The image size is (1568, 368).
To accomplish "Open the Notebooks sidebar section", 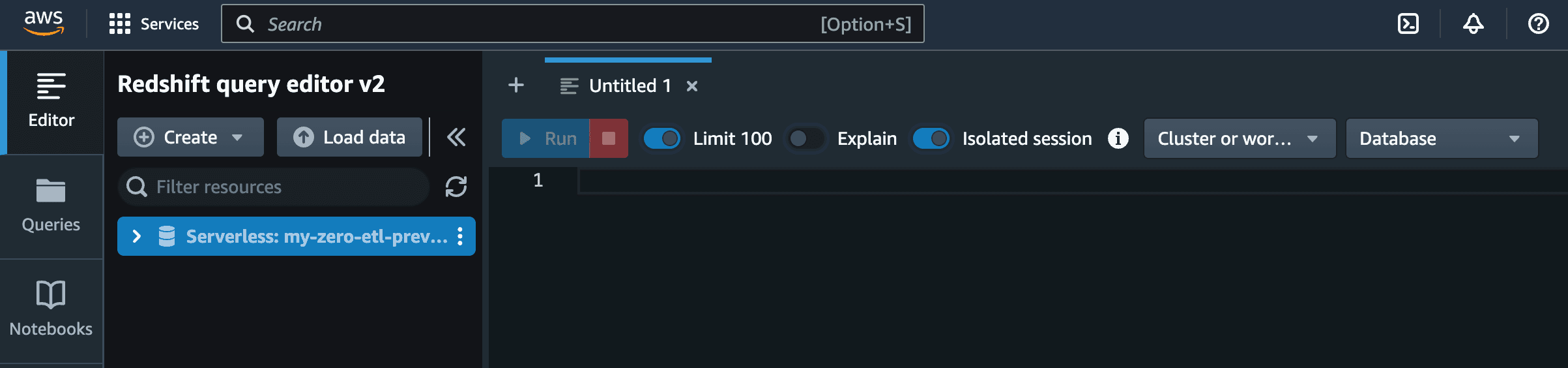I will [x=51, y=311].
